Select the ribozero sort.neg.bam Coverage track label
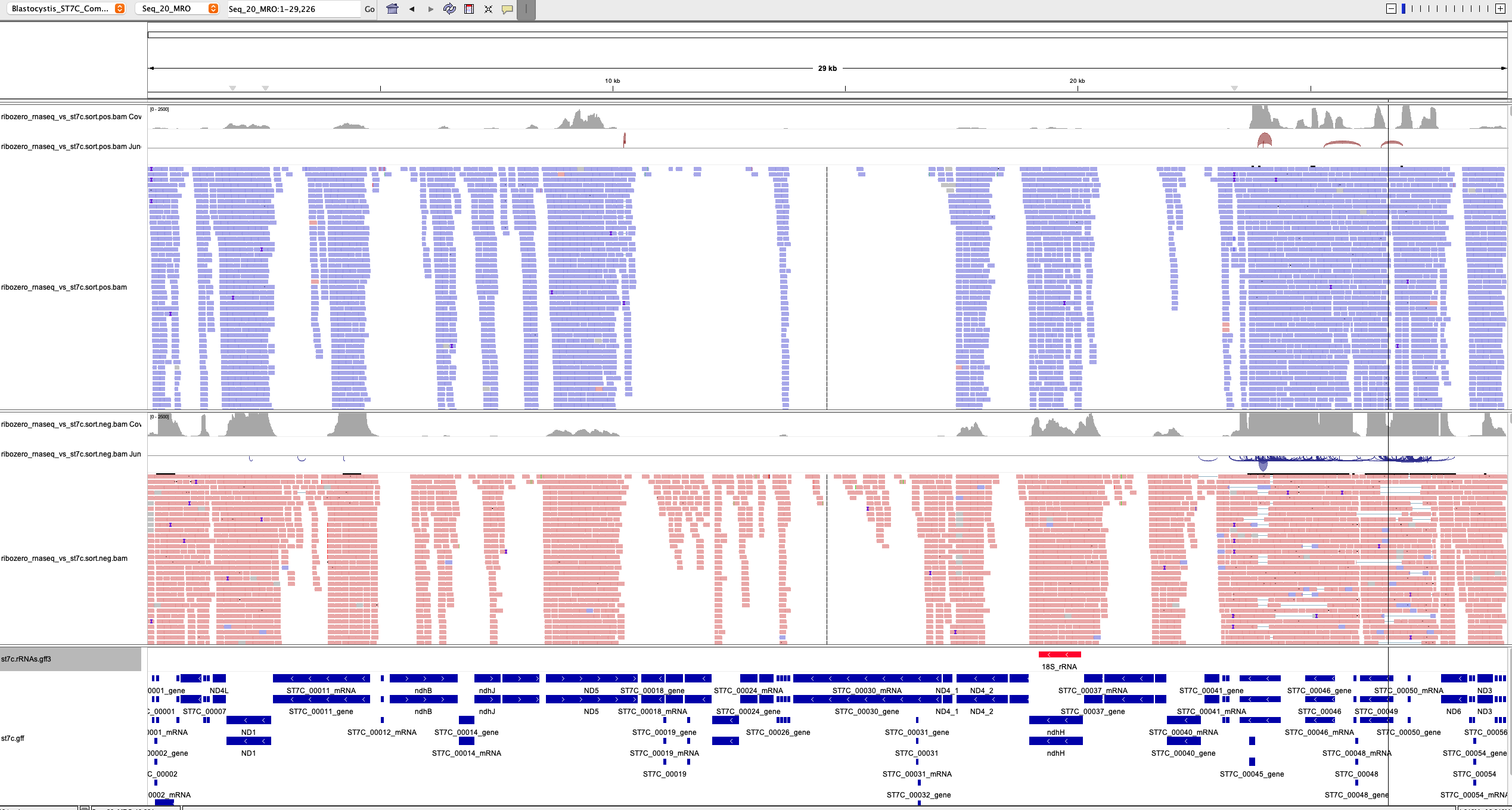 tap(71, 424)
